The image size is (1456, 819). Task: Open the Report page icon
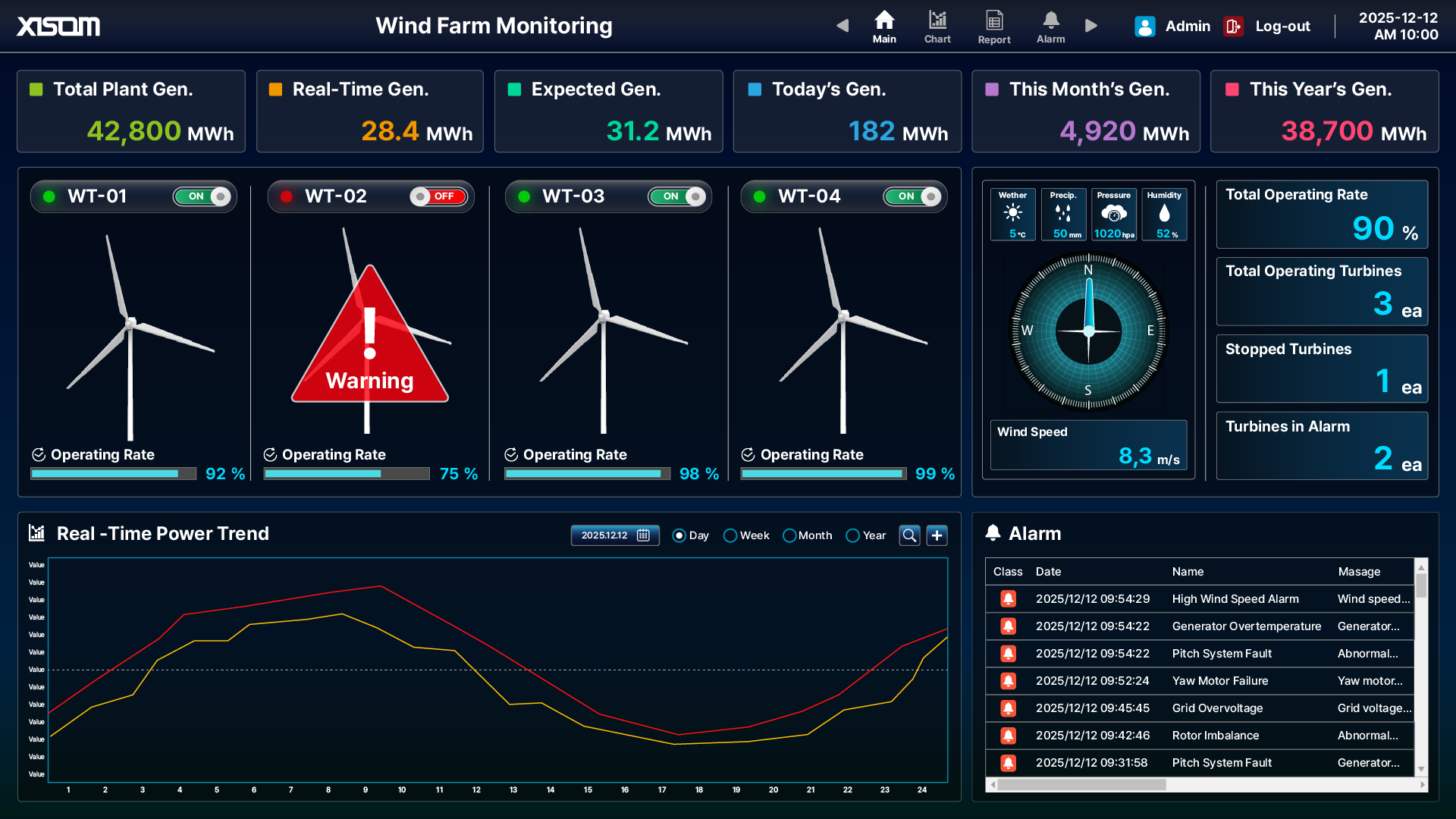(993, 27)
